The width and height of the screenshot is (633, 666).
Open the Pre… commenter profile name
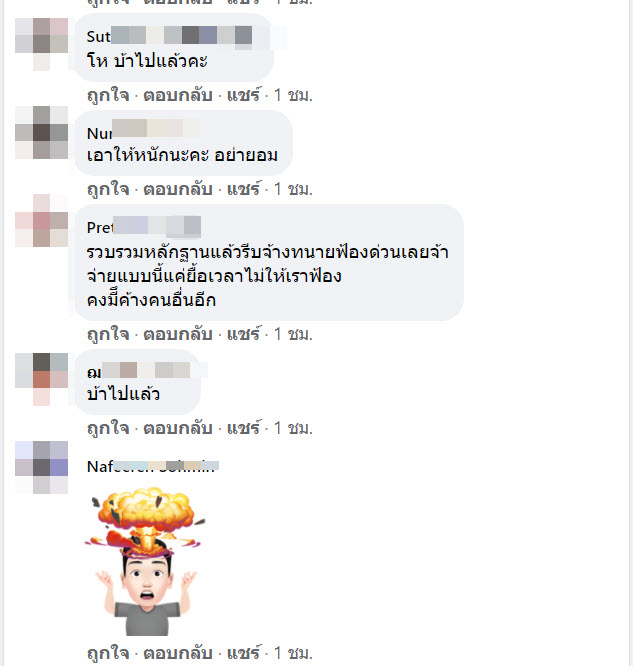pos(144,227)
